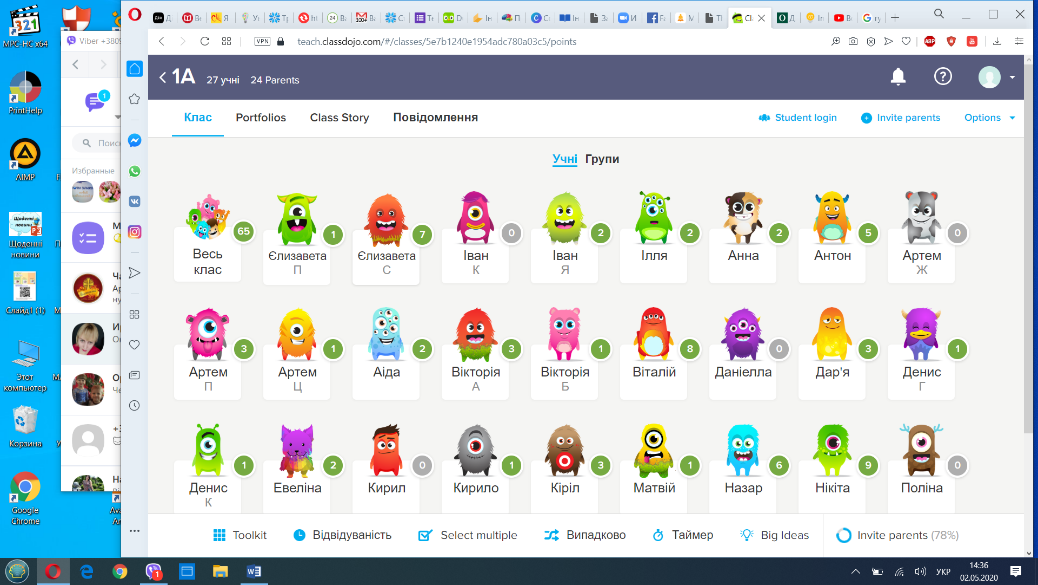Click Invite parents in the top bar
This screenshot has height=585, width=1038.
900,117
